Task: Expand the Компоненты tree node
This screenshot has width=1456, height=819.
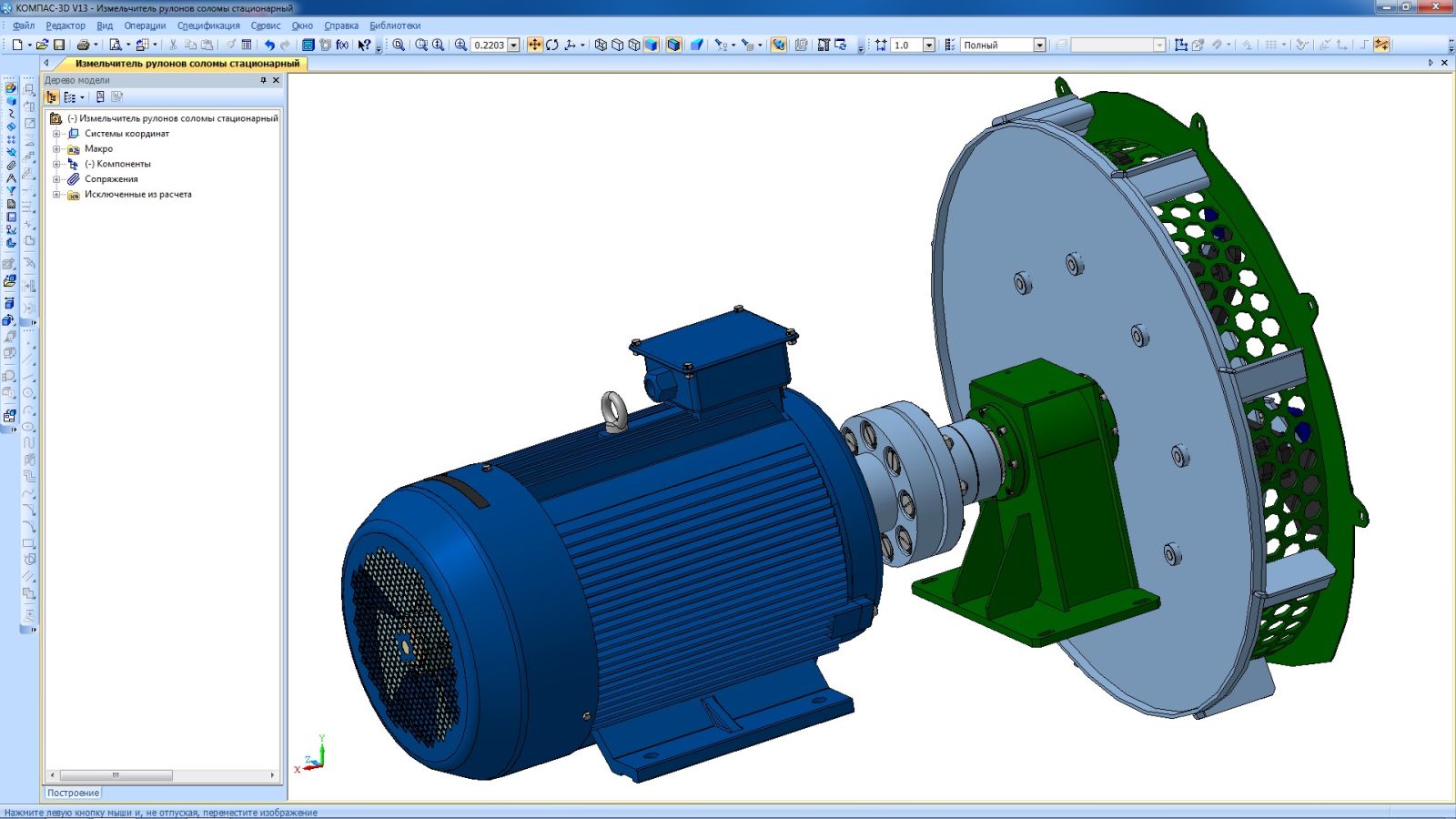Action: click(x=56, y=164)
